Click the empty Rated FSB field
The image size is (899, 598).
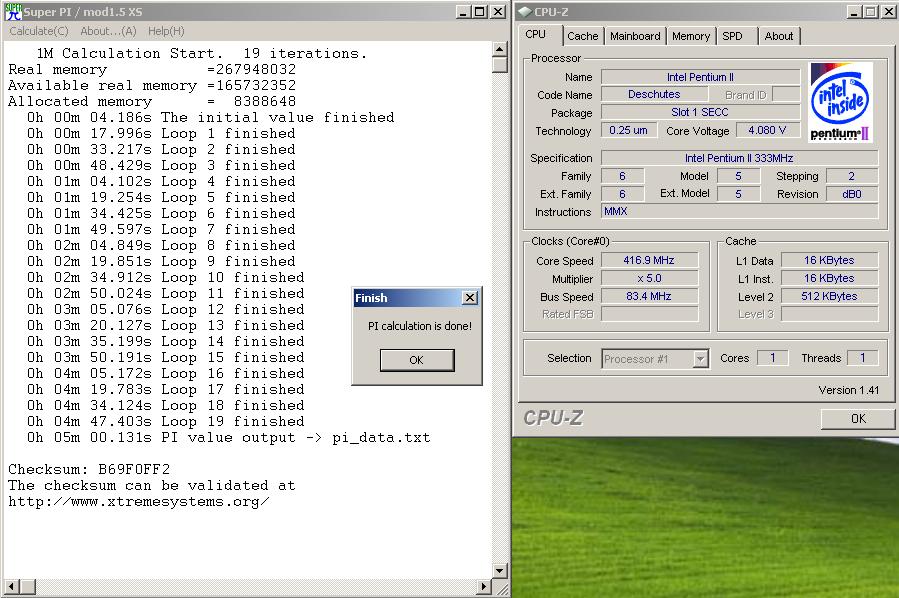click(649, 314)
